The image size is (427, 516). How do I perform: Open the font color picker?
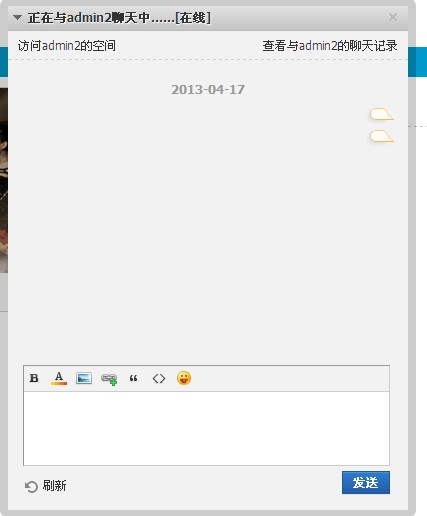point(59,378)
